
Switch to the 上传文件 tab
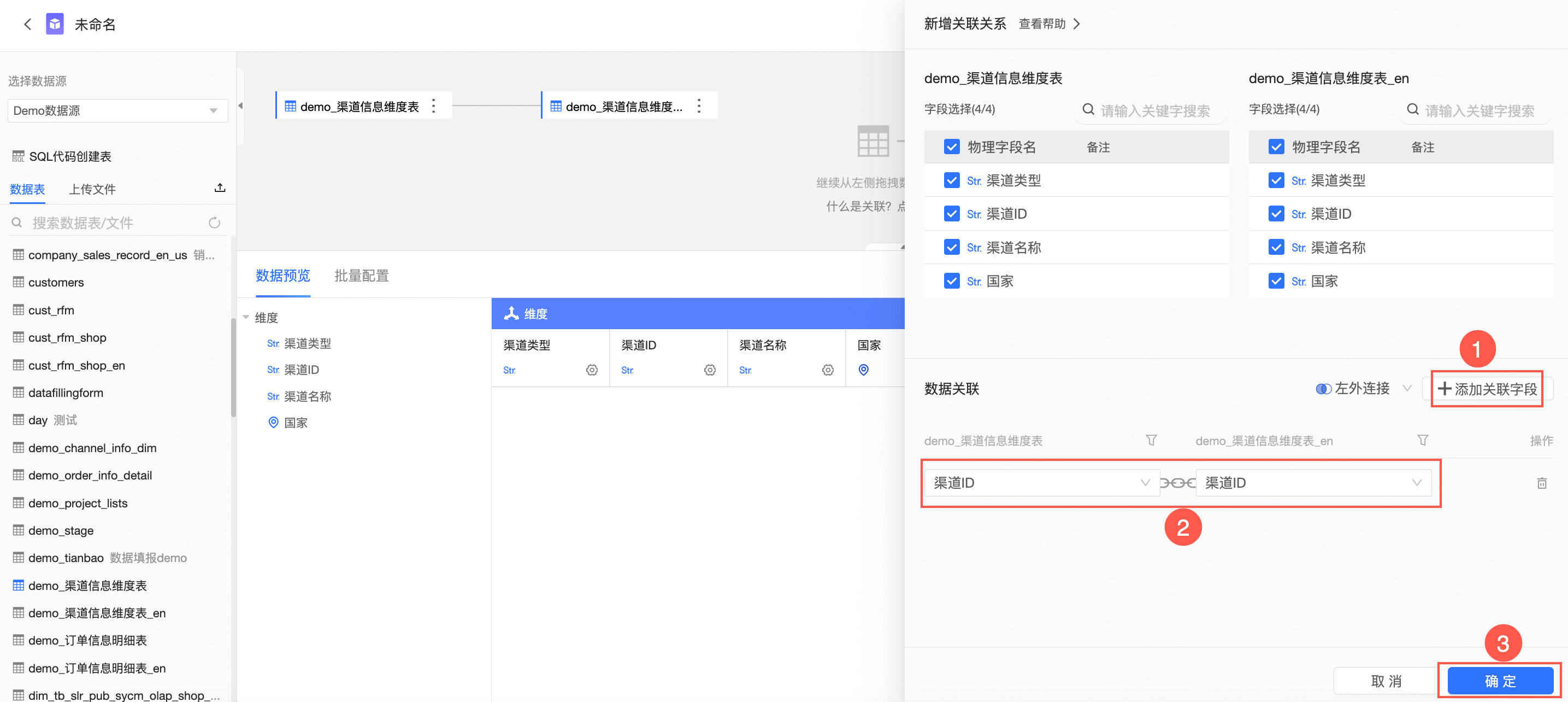click(x=92, y=190)
